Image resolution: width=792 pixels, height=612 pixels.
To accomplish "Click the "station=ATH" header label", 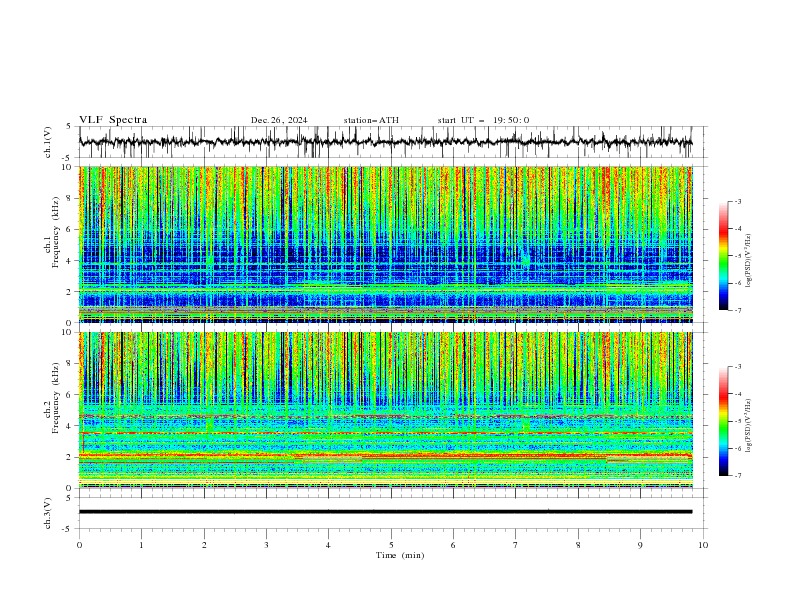I will (x=371, y=120).
